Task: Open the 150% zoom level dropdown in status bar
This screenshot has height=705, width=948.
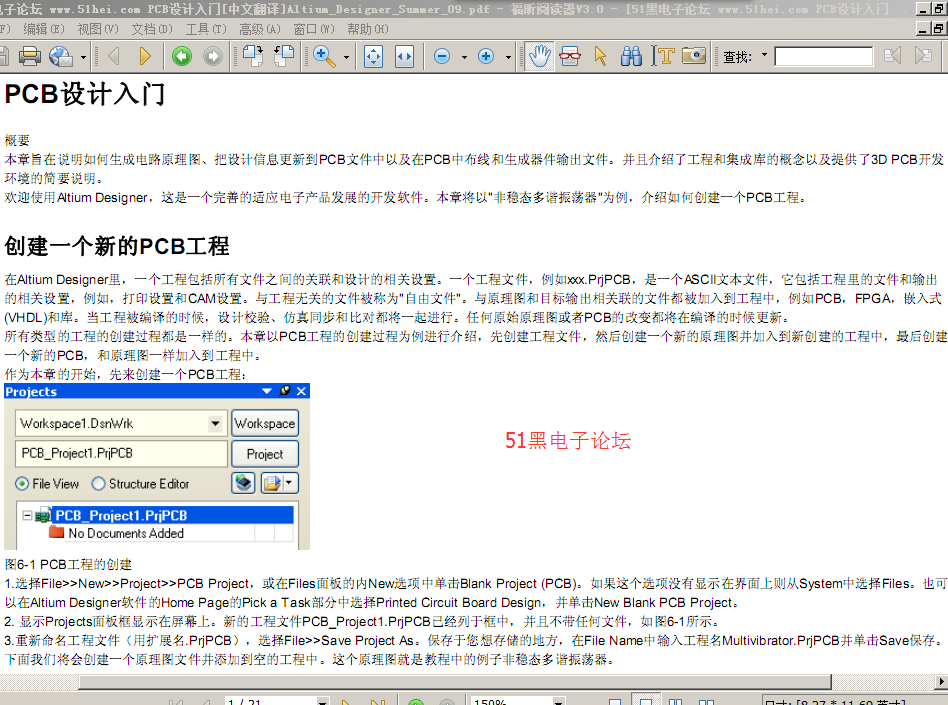Action: (559, 702)
